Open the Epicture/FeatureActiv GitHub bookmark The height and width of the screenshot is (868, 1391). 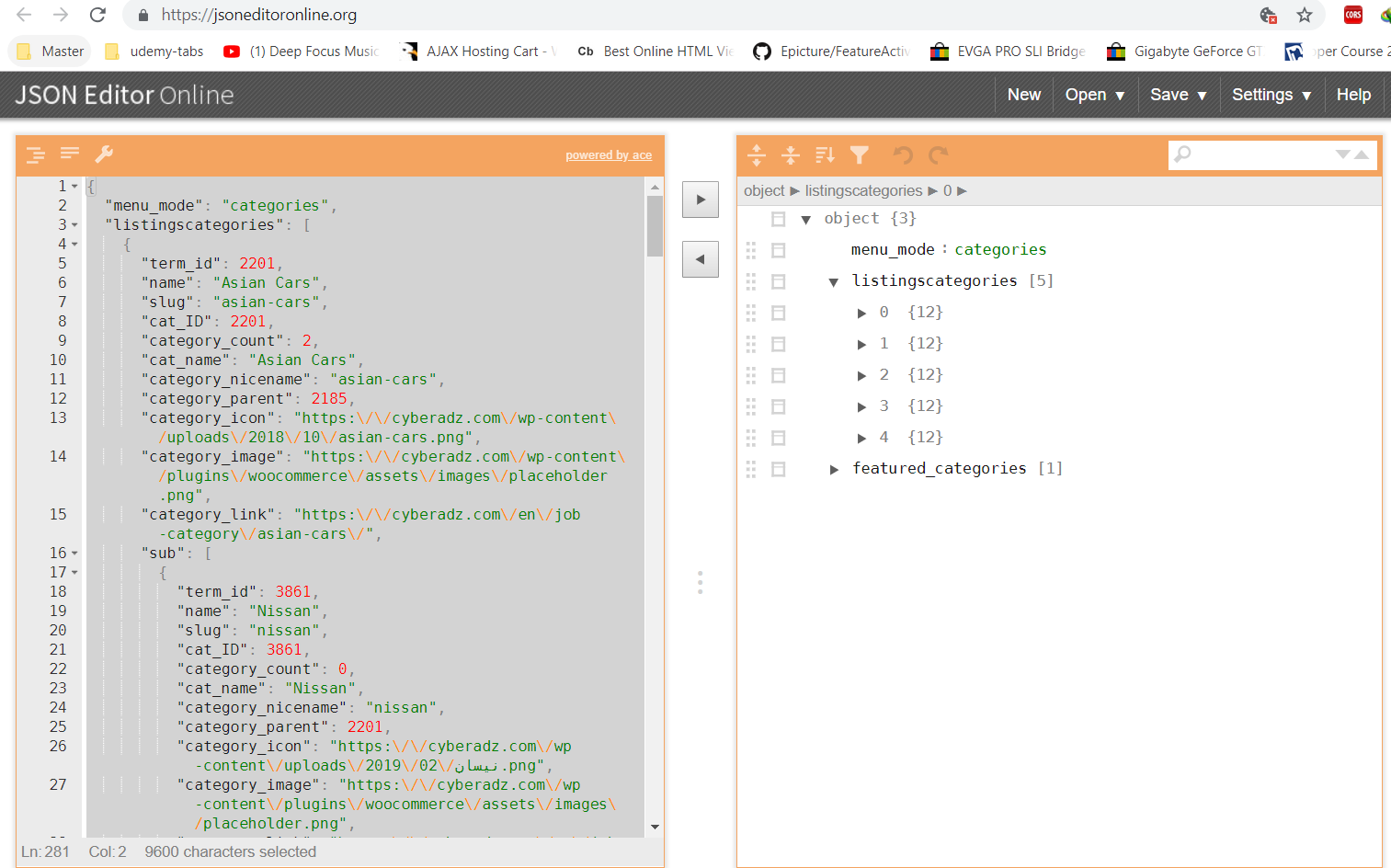coord(831,51)
